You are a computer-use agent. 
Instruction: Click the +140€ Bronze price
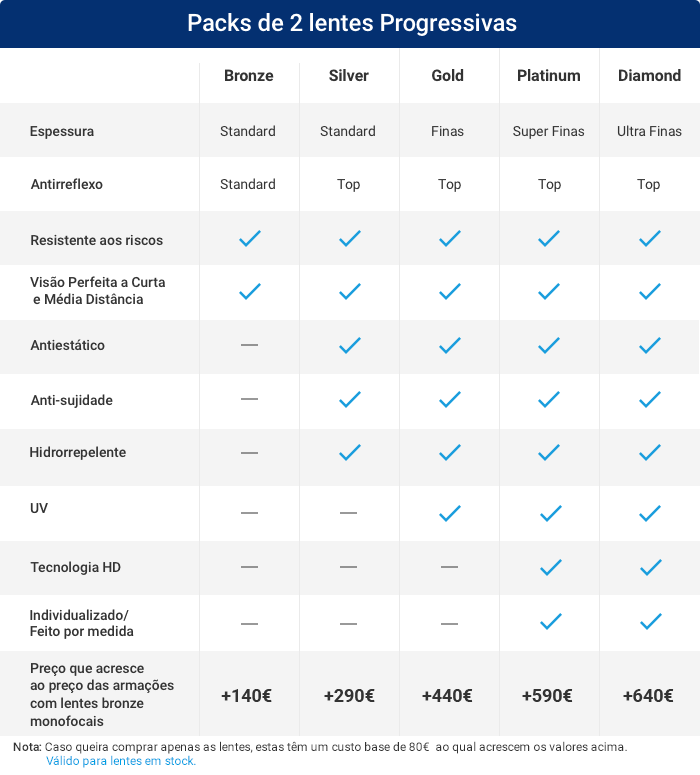tap(247, 696)
